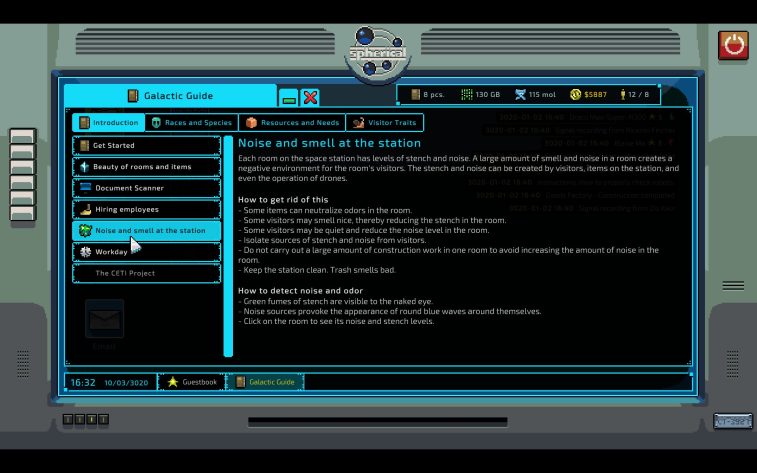
Task: Click the red power button
Action: pyautogui.click(x=733, y=45)
